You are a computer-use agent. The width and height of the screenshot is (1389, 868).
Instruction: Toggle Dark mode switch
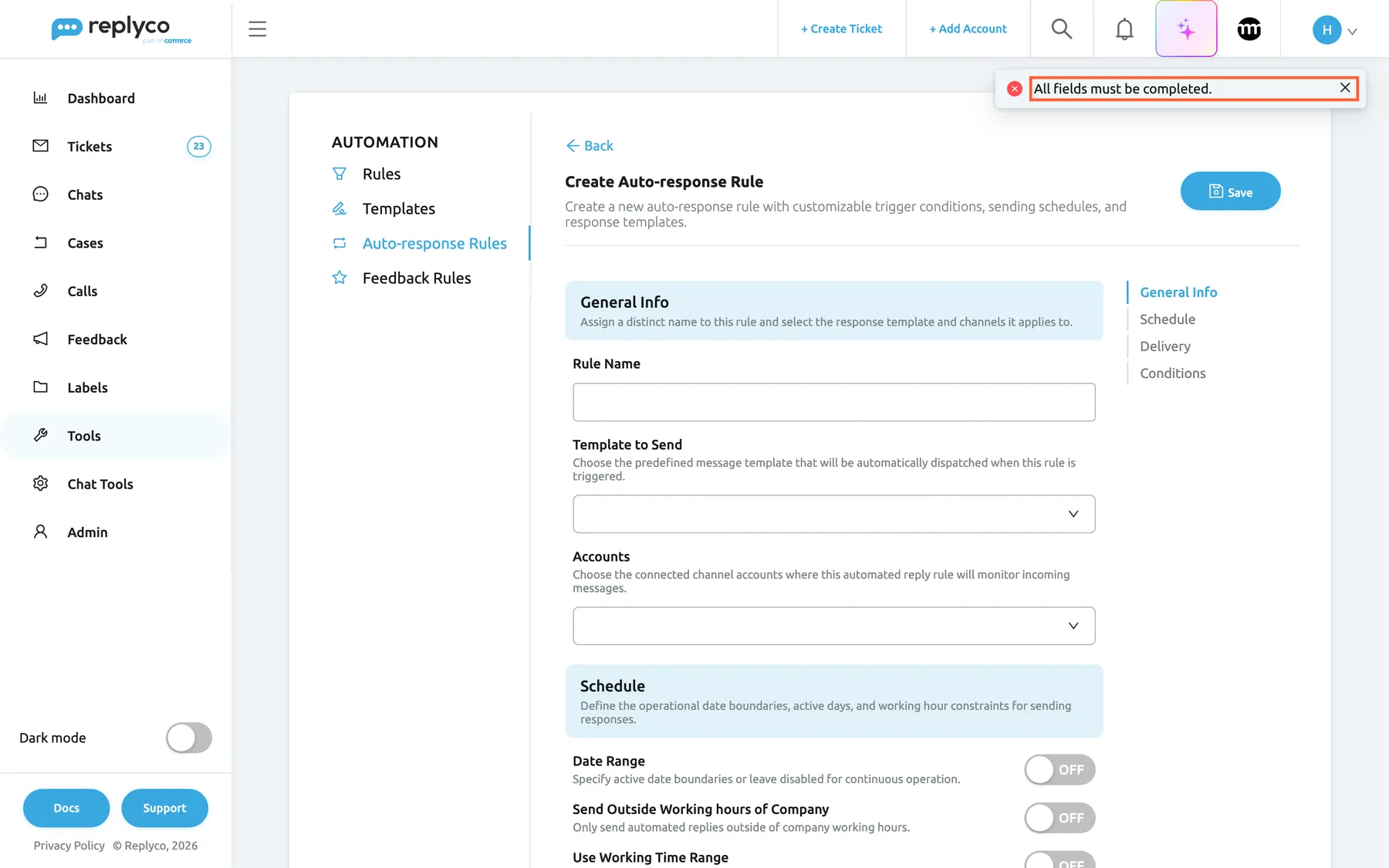(189, 738)
